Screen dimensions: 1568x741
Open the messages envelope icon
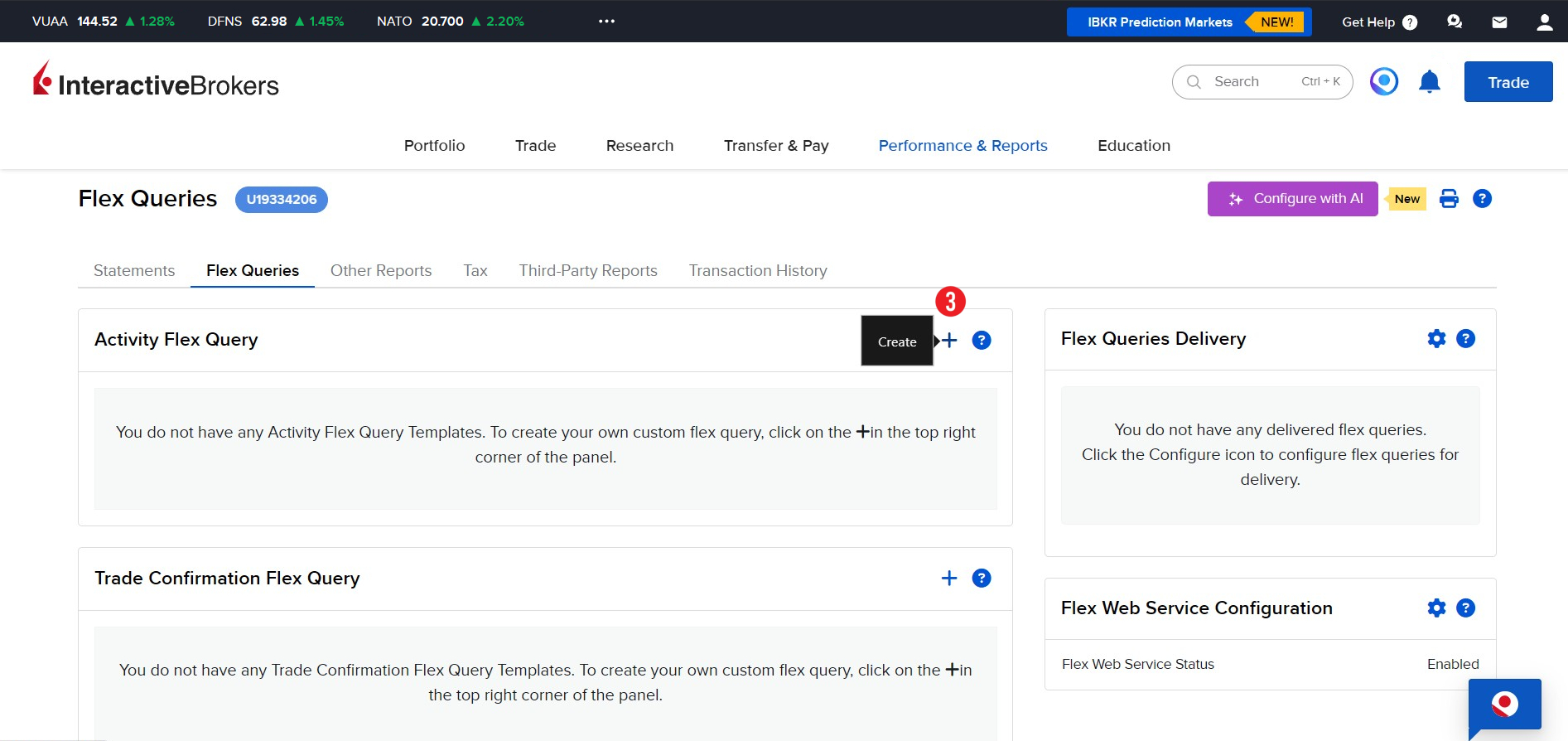(x=1499, y=22)
